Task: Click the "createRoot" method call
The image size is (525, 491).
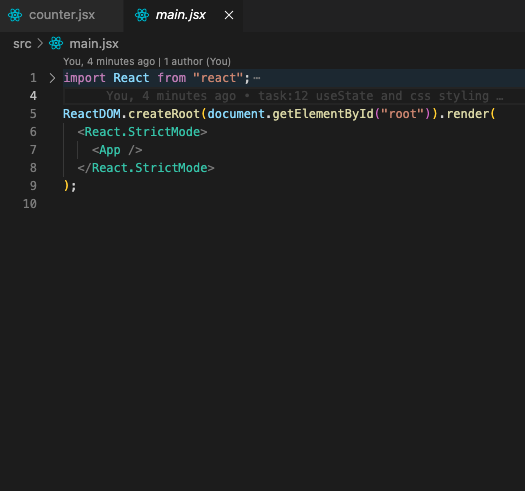Action: click(x=164, y=114)
